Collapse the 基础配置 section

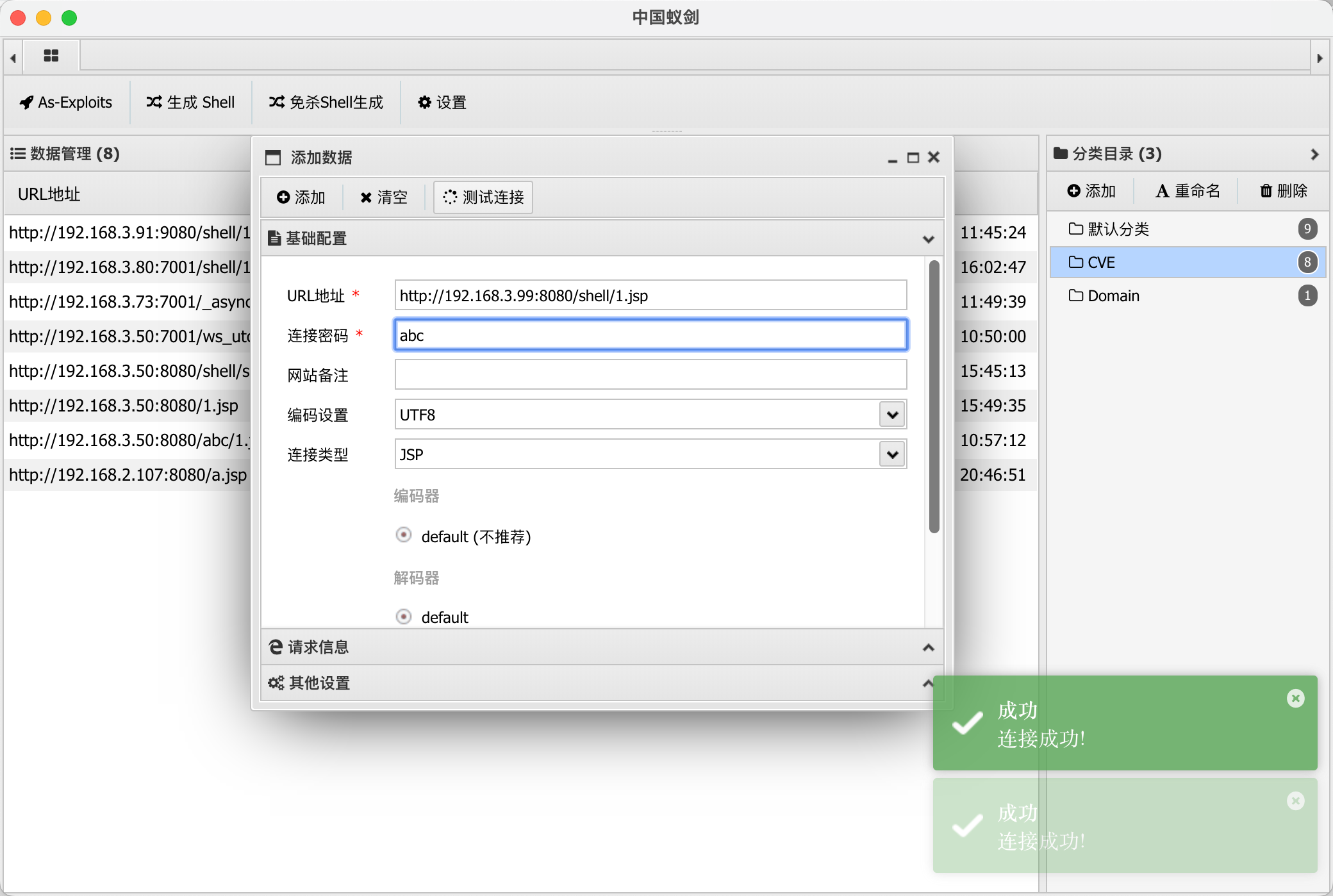[927, 239]
